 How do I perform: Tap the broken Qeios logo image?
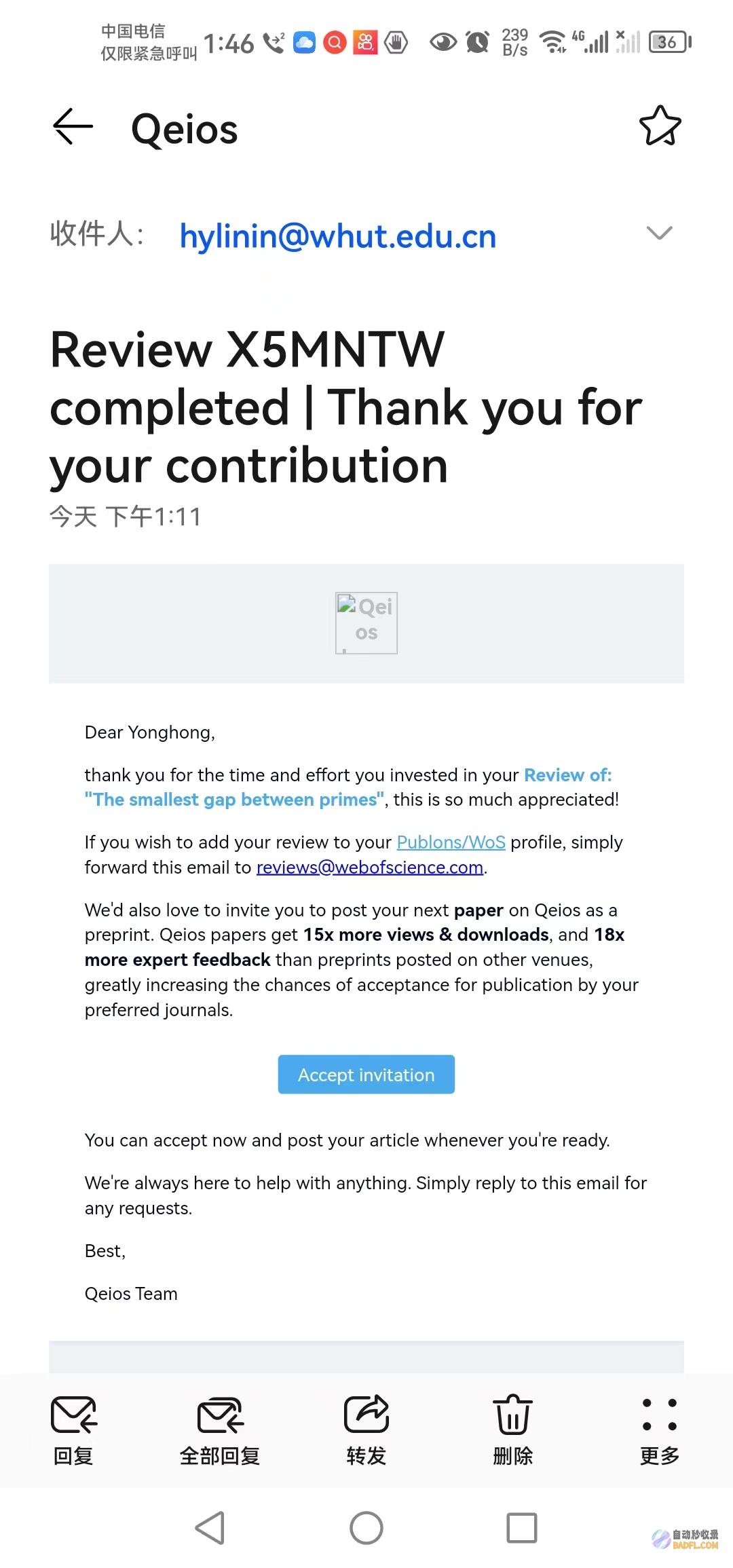366,622
